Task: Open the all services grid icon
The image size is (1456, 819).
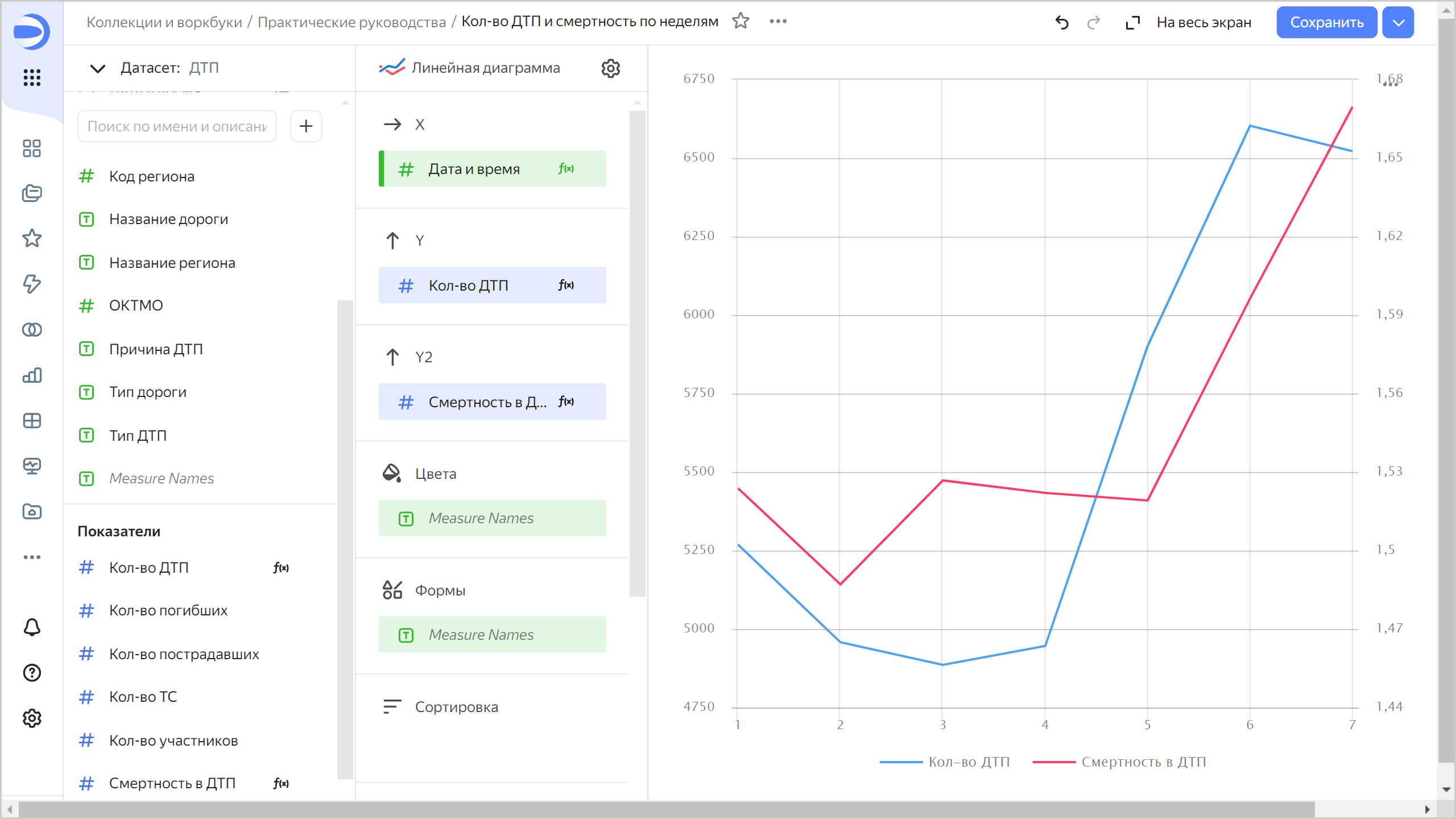Action: coord(32,77)
